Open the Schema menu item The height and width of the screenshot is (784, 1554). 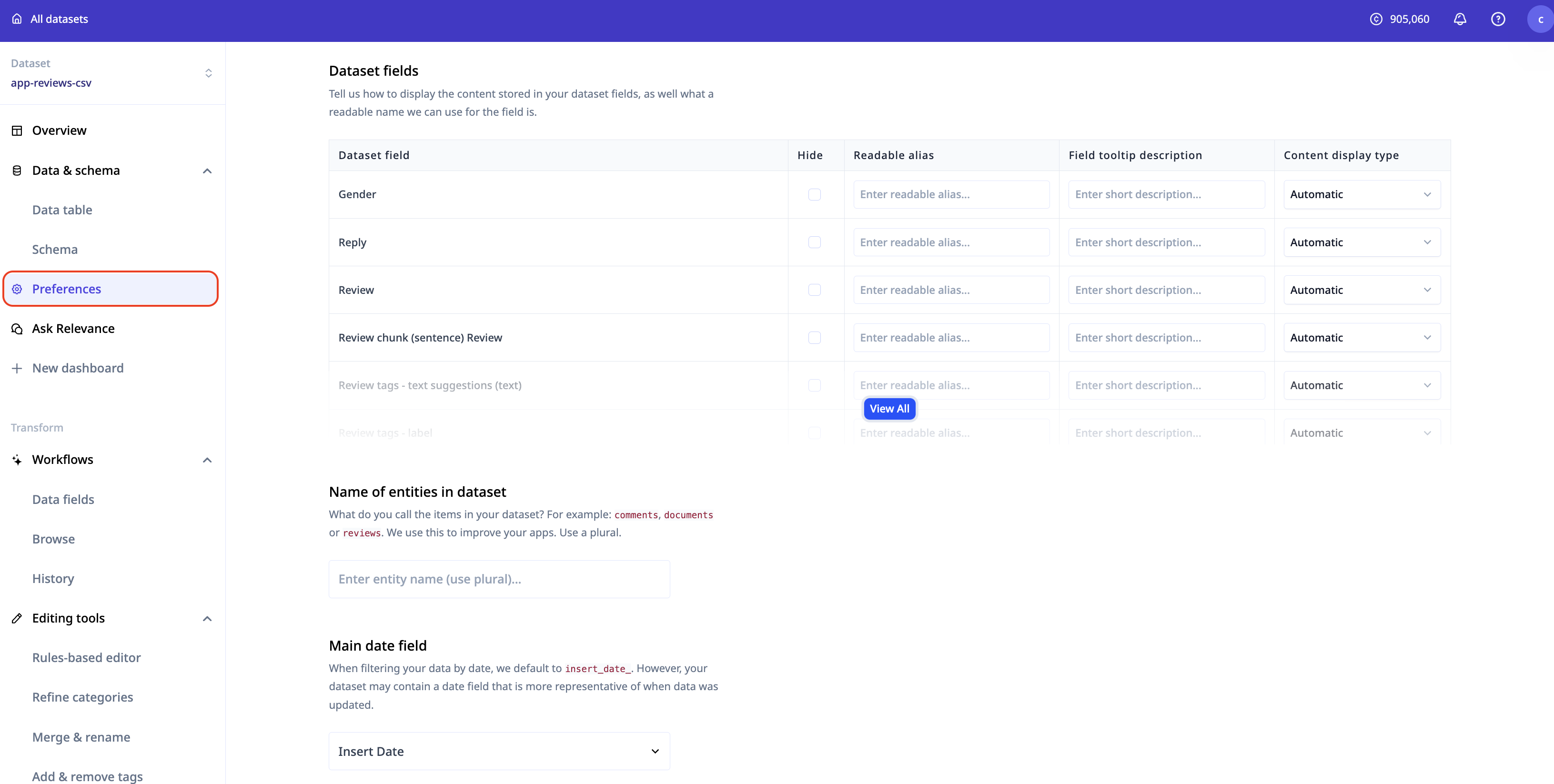[55, 250]
